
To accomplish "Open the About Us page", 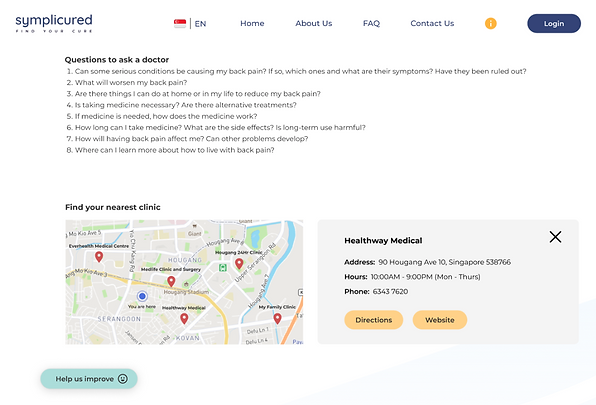I will [314, 24].
